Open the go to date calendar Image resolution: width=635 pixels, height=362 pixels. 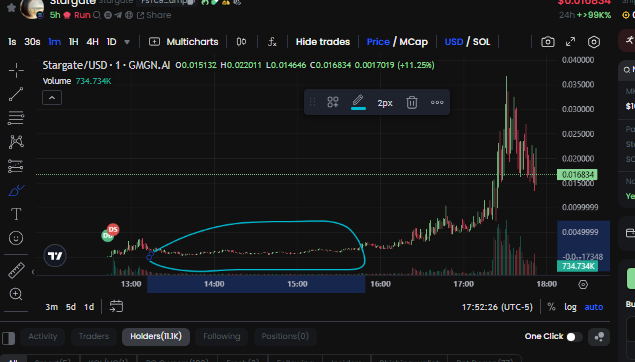pyautogui.click(x=116, y=307)
